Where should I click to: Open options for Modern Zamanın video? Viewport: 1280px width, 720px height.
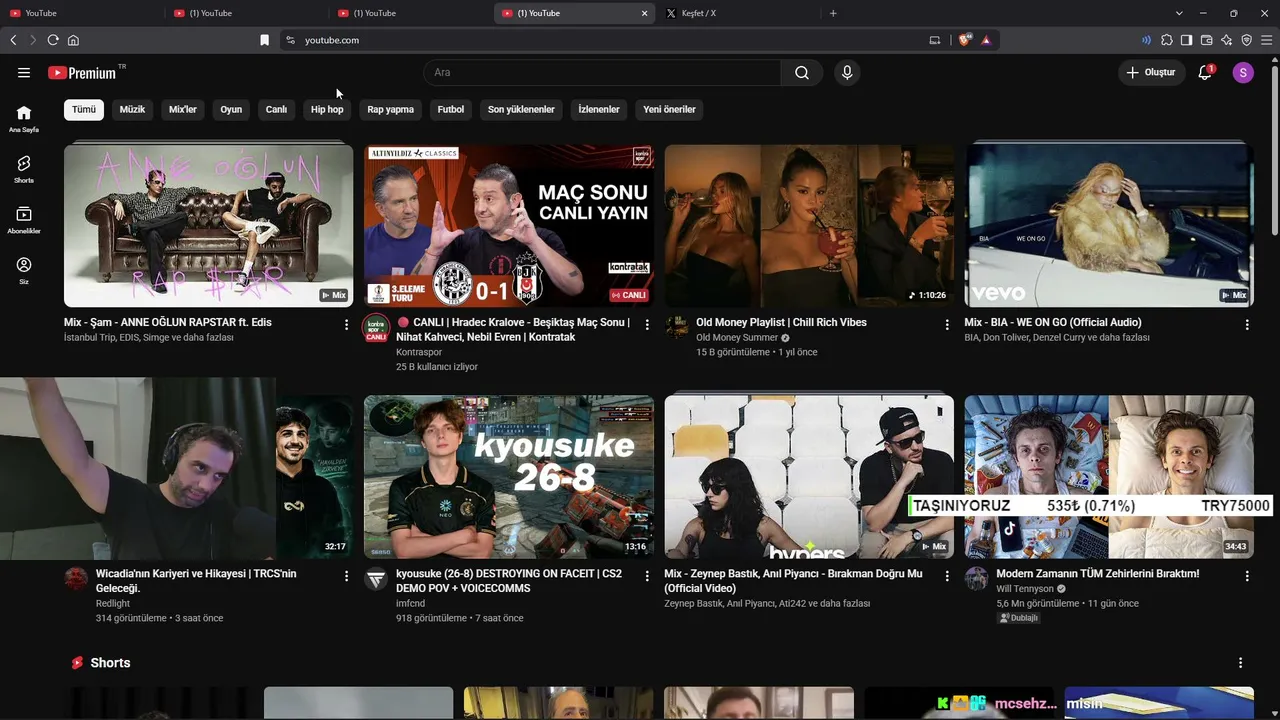coord(1247,576)
